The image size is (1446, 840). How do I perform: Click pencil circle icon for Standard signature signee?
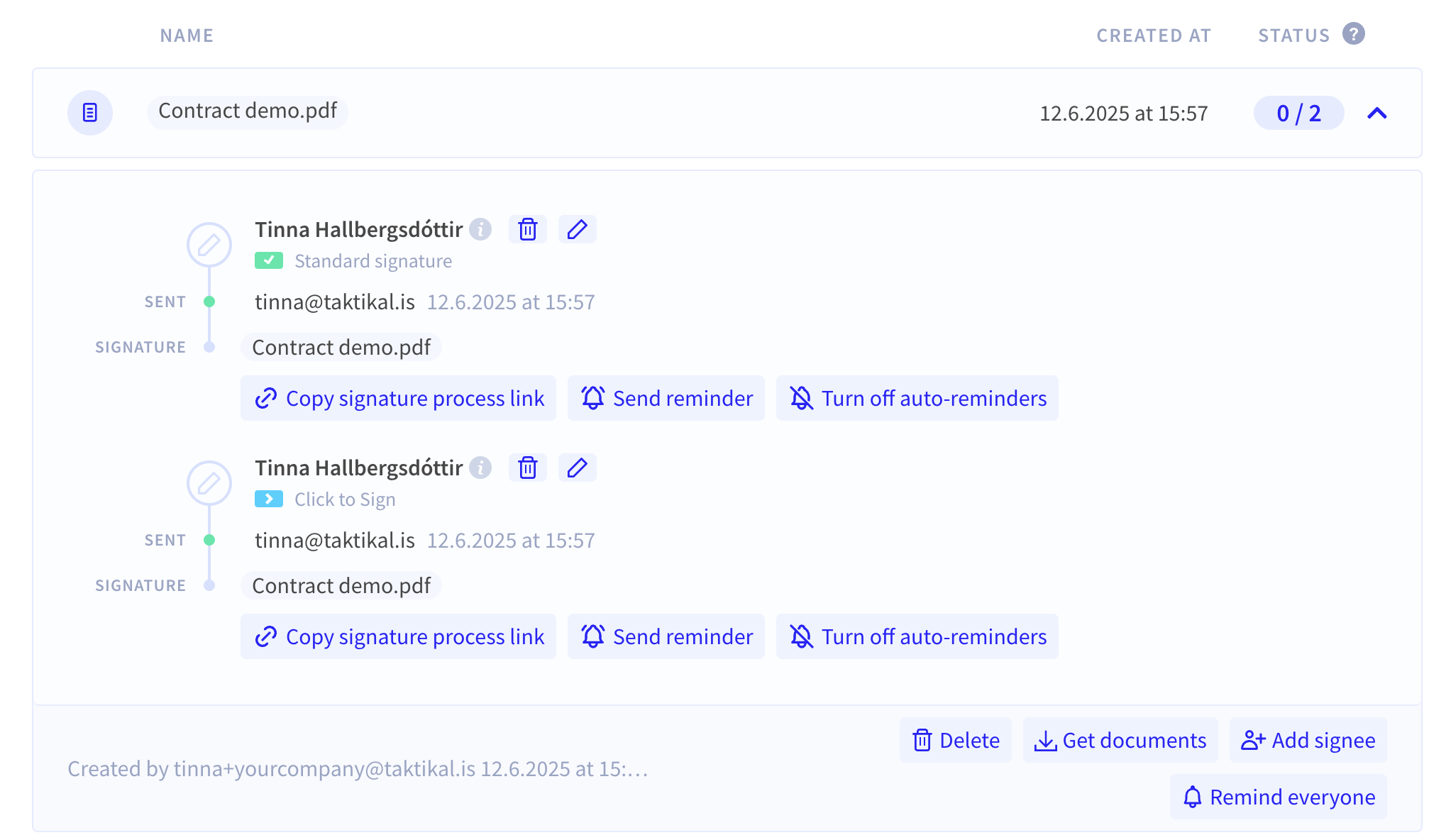point(209,245)
